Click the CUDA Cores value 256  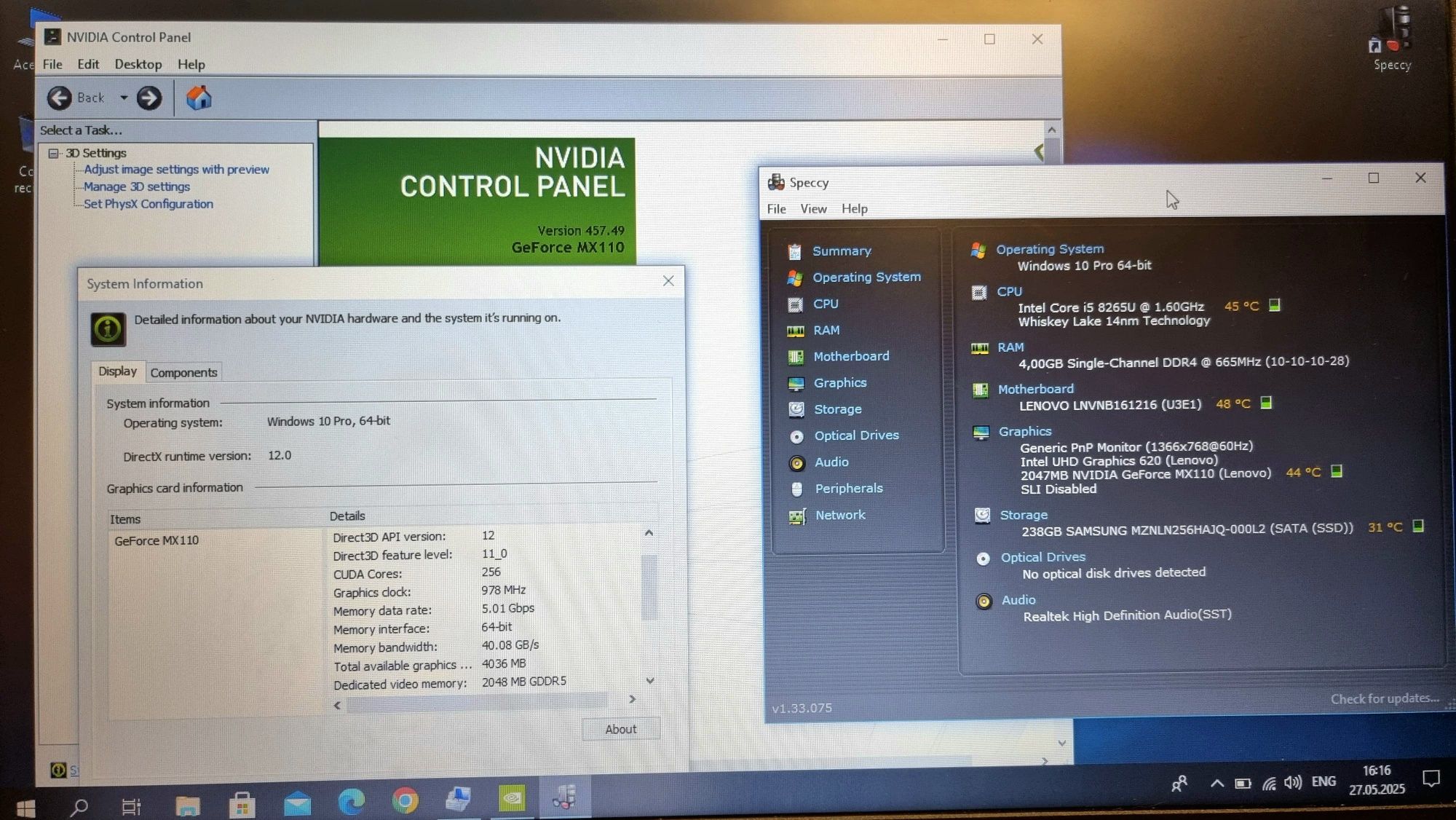pos(491,572)
